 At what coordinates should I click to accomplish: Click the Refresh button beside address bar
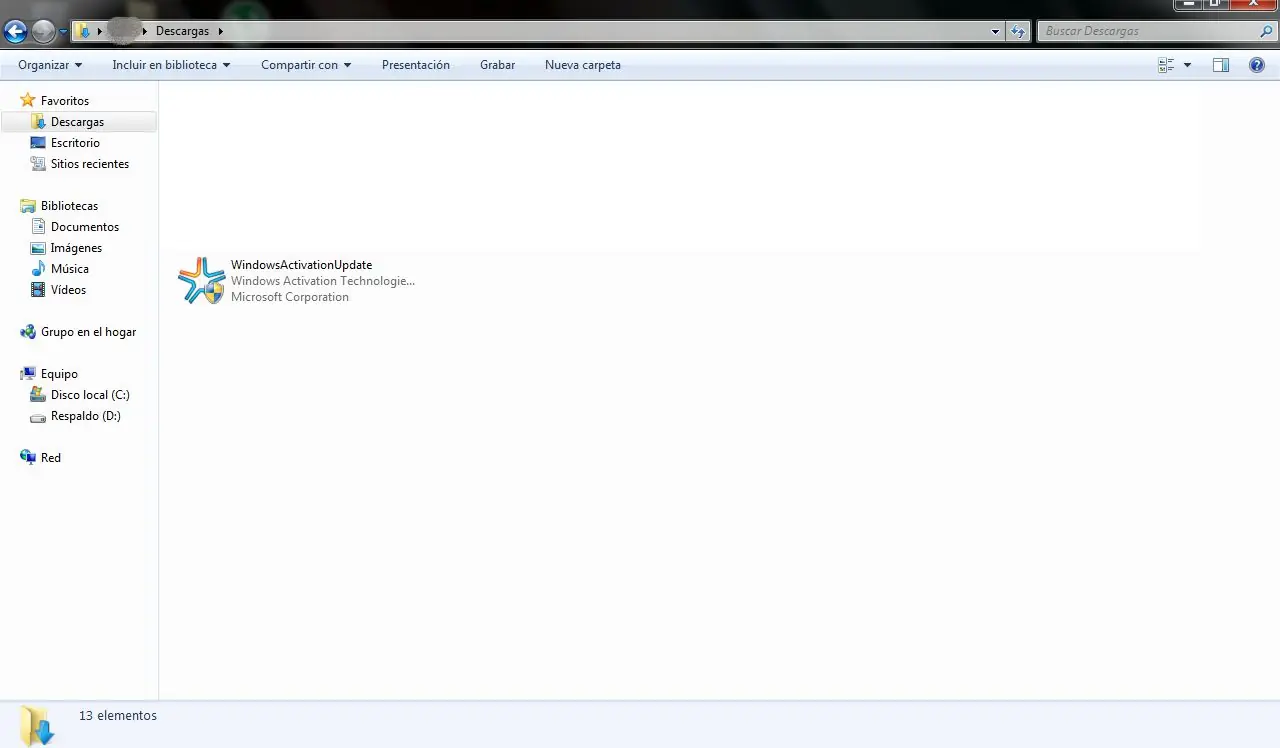pyautogui.click(x=1018, y=32)
